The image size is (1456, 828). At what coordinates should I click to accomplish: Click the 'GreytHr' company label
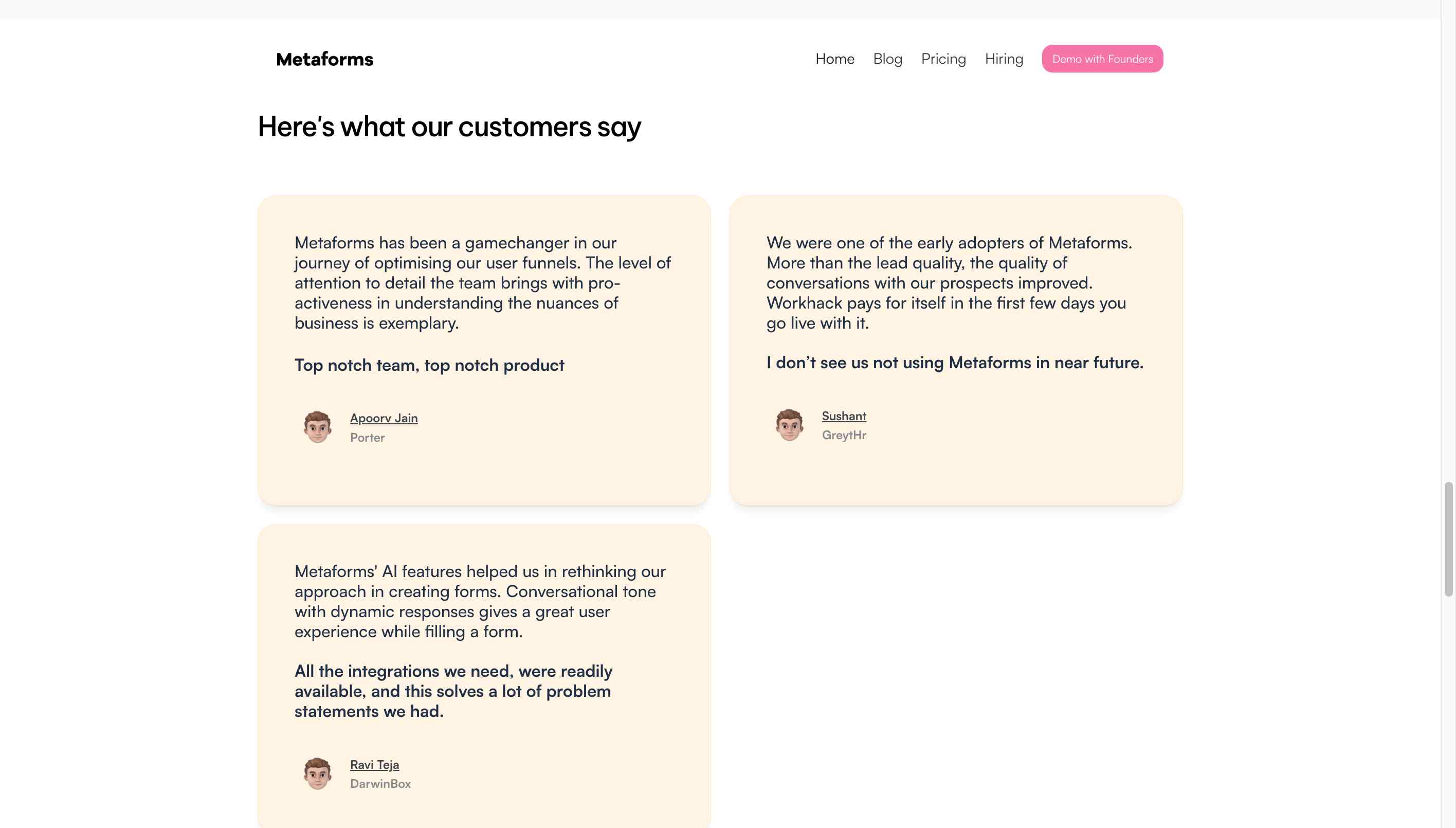click(844, 435)
